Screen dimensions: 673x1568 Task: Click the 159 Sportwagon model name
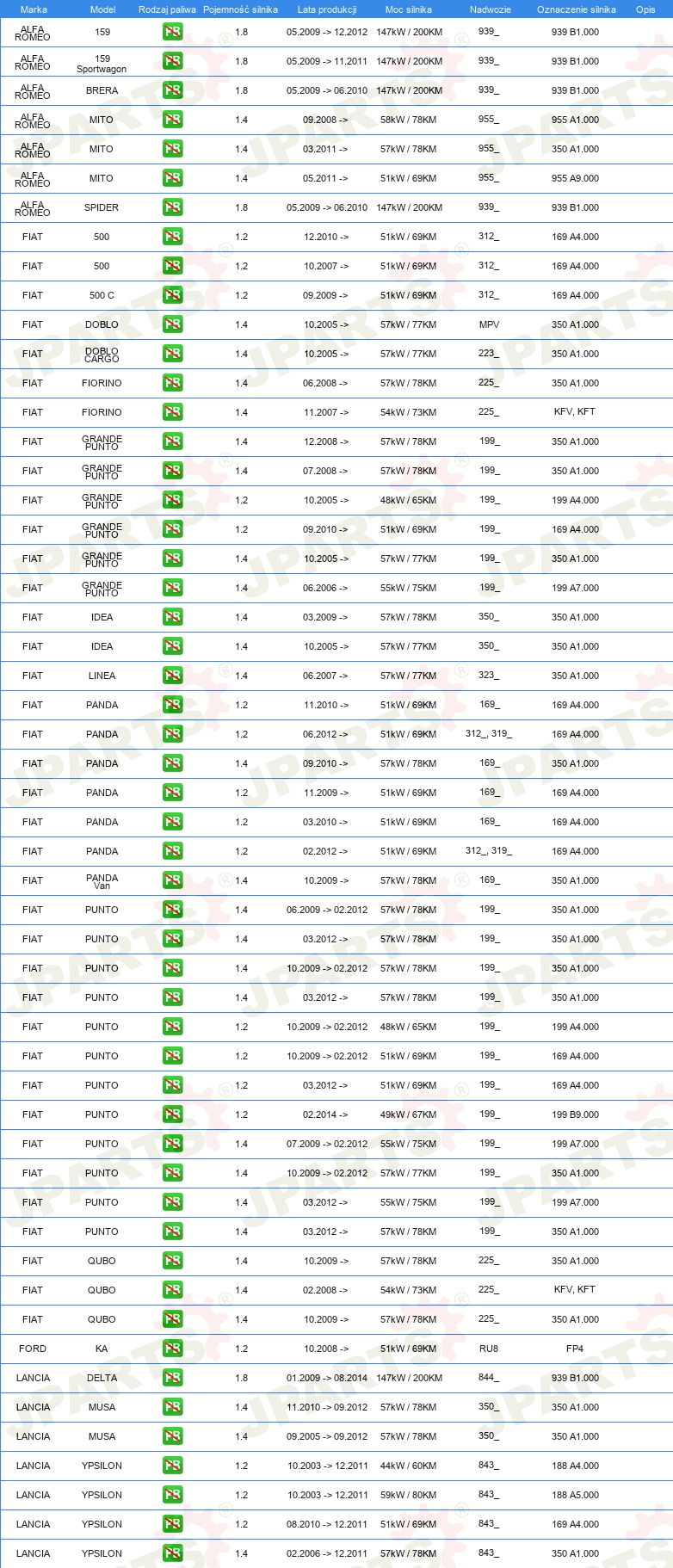pyautogui.click(x=102, y=64)
